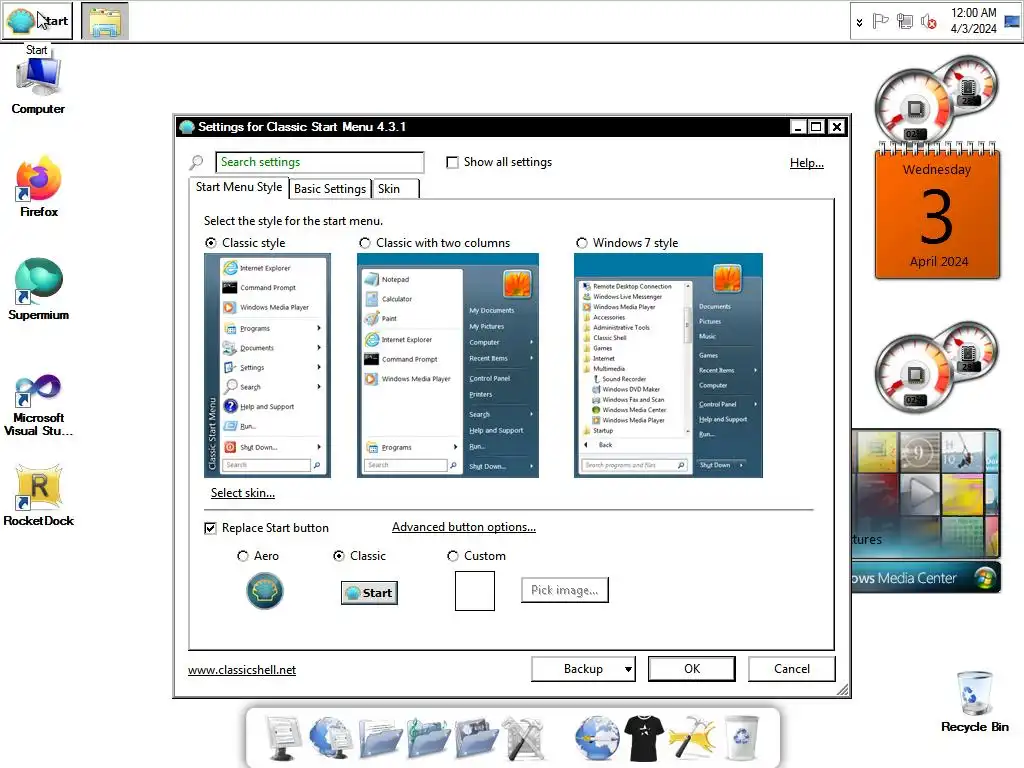Image resolution: width=1024 pixels, height=768 pixels.
Task: Open the Microsoft Visual Studio shortcut
Action: click(39, 405)
